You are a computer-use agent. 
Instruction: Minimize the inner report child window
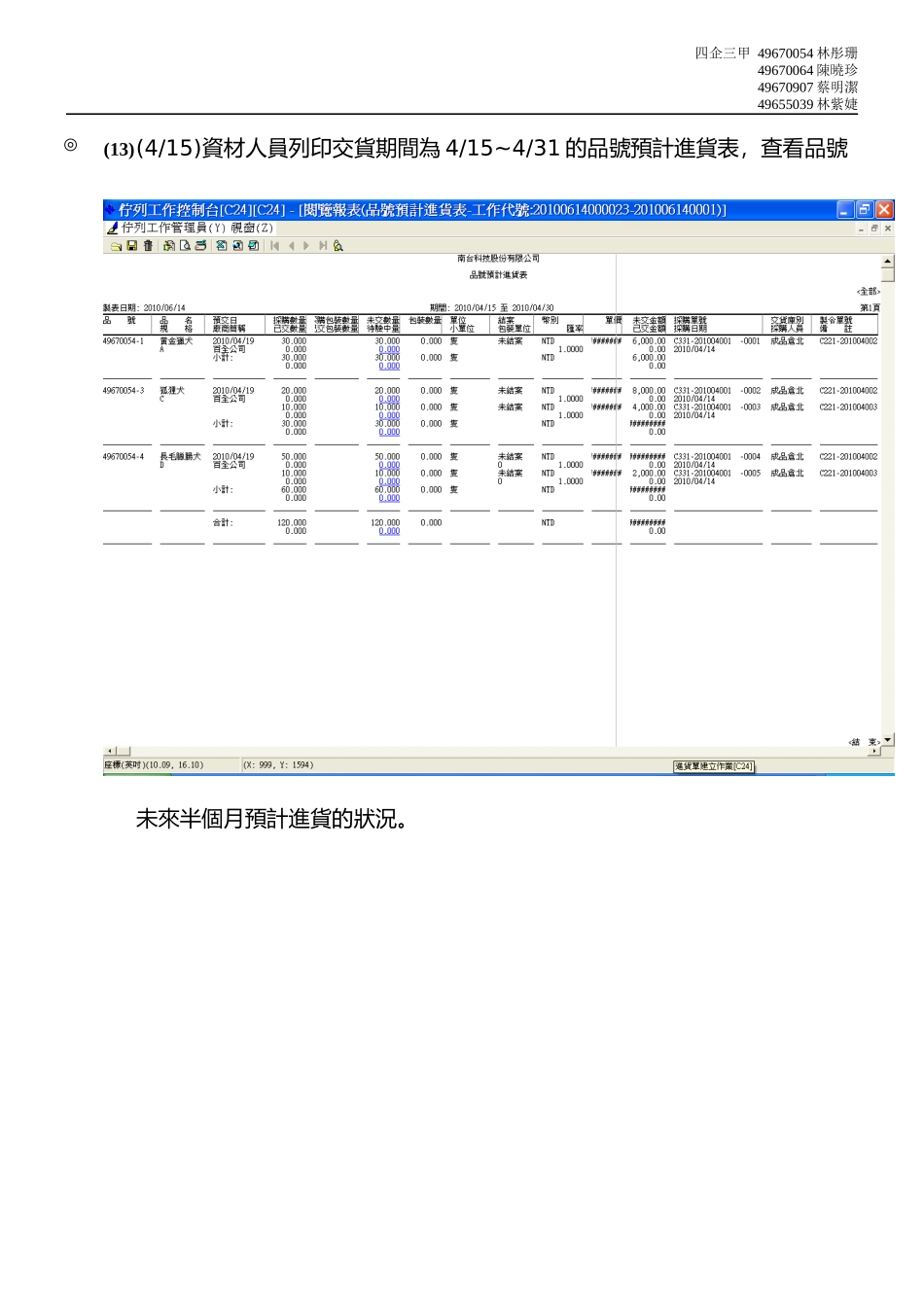862,229
